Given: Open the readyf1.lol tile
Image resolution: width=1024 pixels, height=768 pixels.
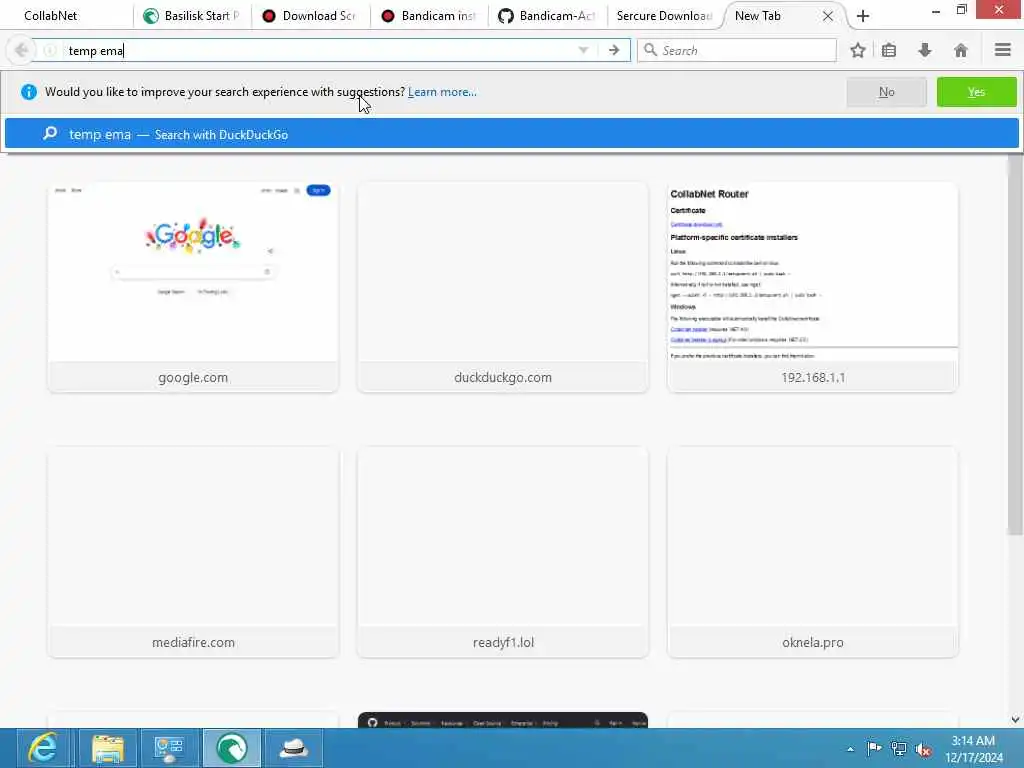Looking at the screenshot, I should click(503, 552).
